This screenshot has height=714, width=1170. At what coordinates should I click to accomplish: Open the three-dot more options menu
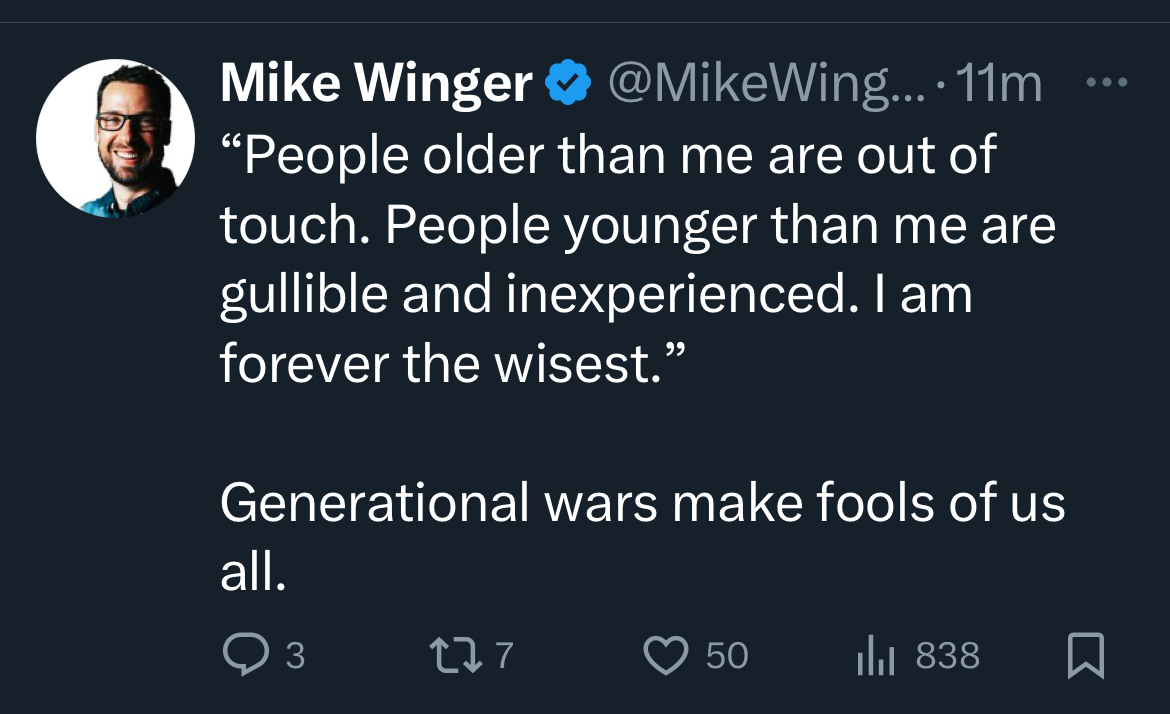click(x=1107, y=83)
